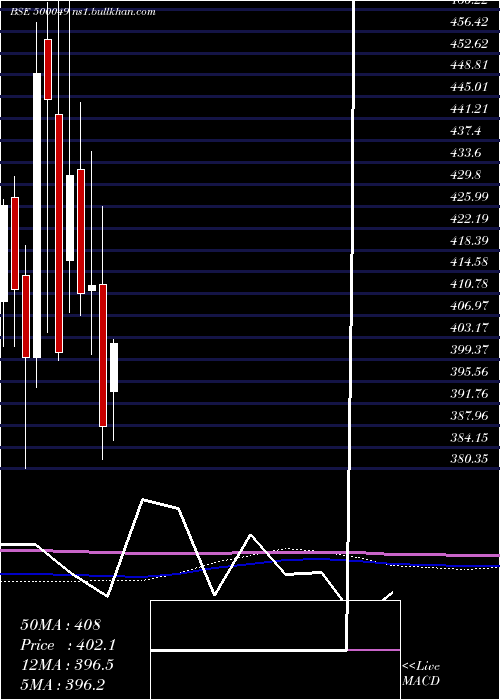Screen dimensions: 500x700
Task: Select the 406.97 price axis label
Action: click(x=469, y=306)
